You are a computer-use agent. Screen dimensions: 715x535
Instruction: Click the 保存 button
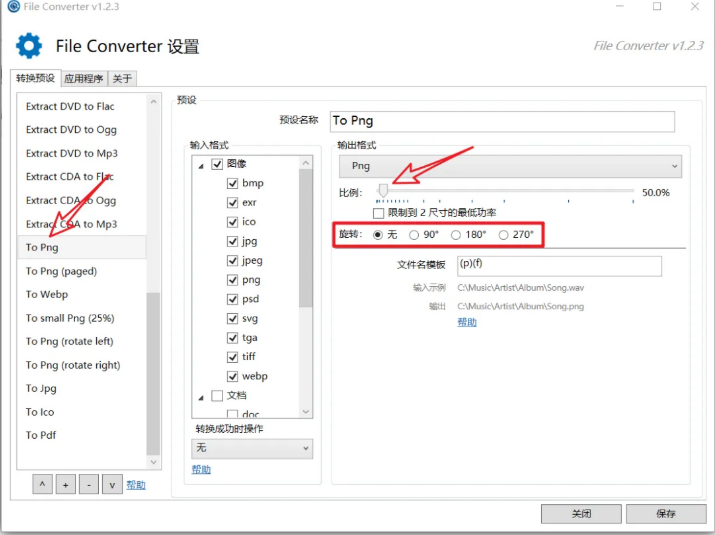click(666, 514)
